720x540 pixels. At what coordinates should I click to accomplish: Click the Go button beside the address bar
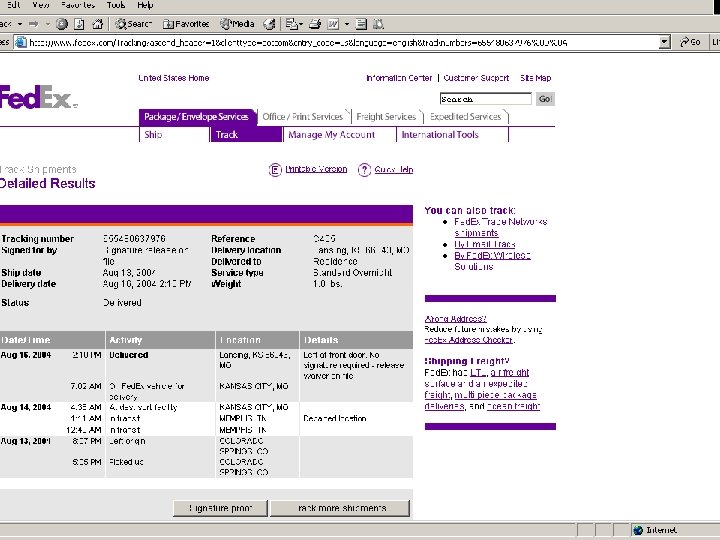point(690,42)
